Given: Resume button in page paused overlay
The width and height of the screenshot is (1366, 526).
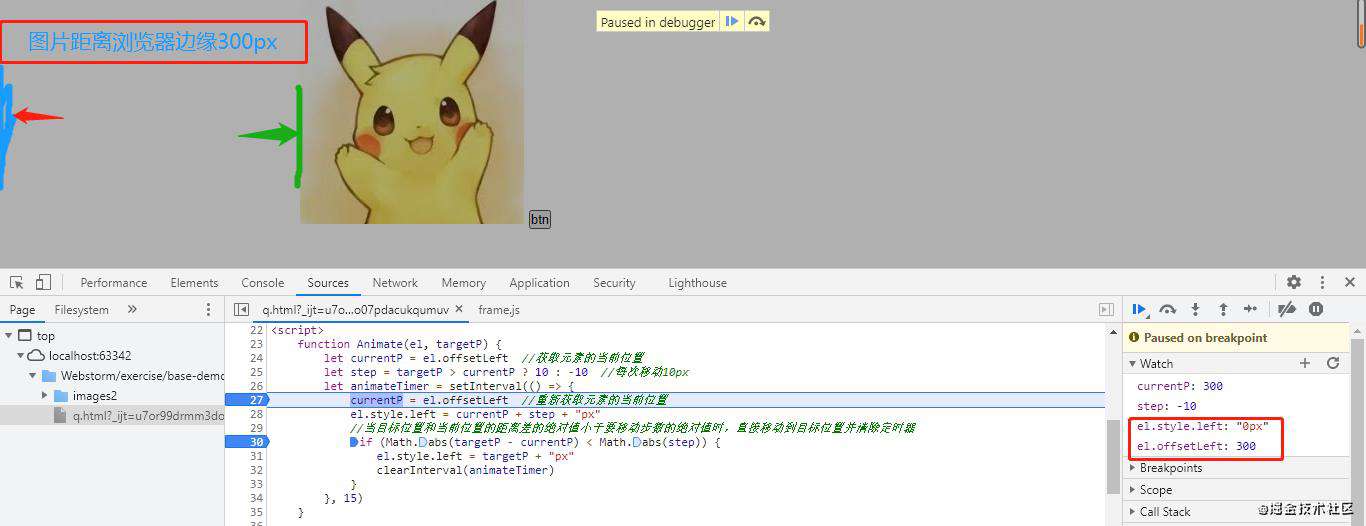Looking at the screenshot, I should point(732,21).
